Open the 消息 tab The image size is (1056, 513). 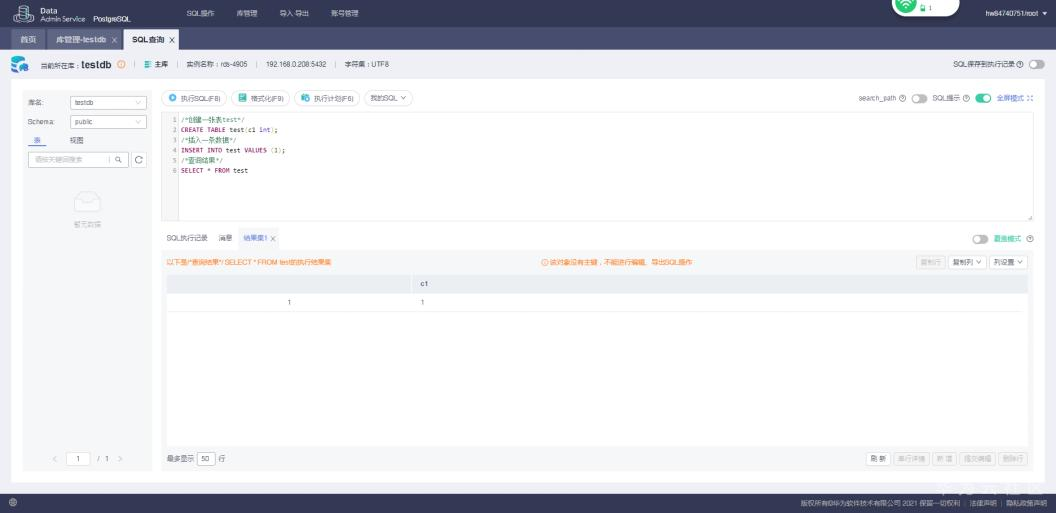click(x=225, y=238)
